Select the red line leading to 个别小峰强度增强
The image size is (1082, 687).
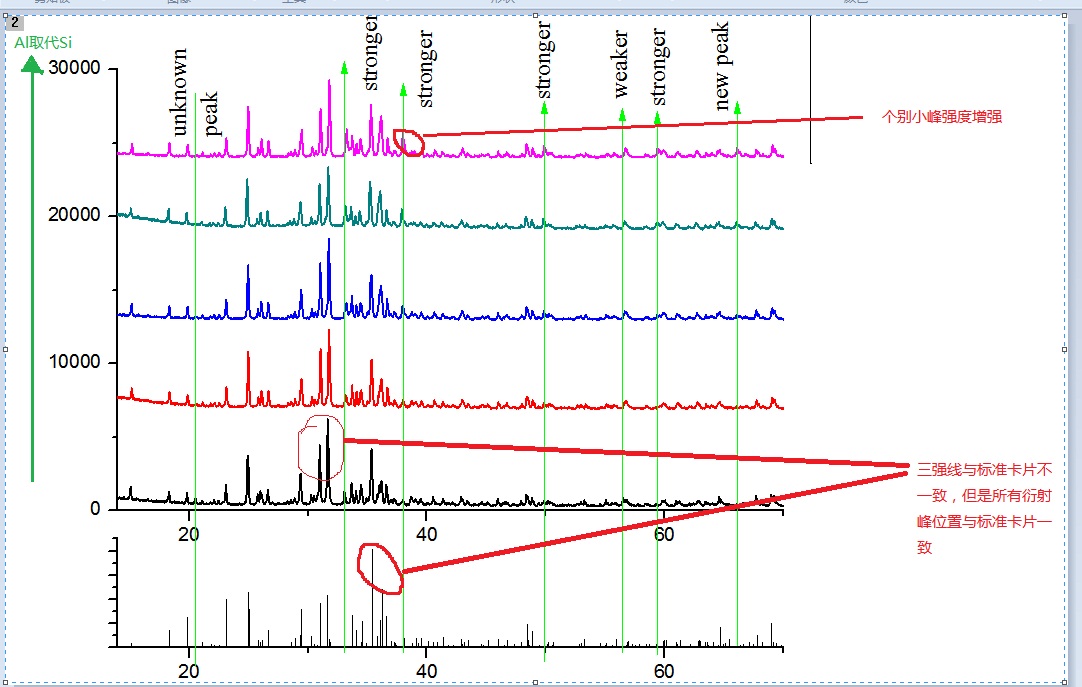[x=642, y=127]
